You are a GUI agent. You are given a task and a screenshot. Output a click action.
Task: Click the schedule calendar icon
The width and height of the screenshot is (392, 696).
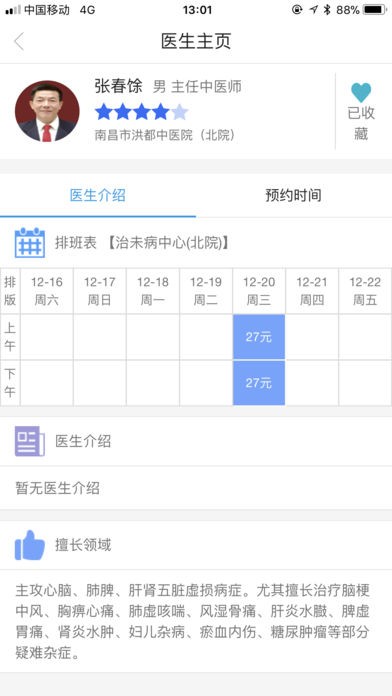[30, 243]
